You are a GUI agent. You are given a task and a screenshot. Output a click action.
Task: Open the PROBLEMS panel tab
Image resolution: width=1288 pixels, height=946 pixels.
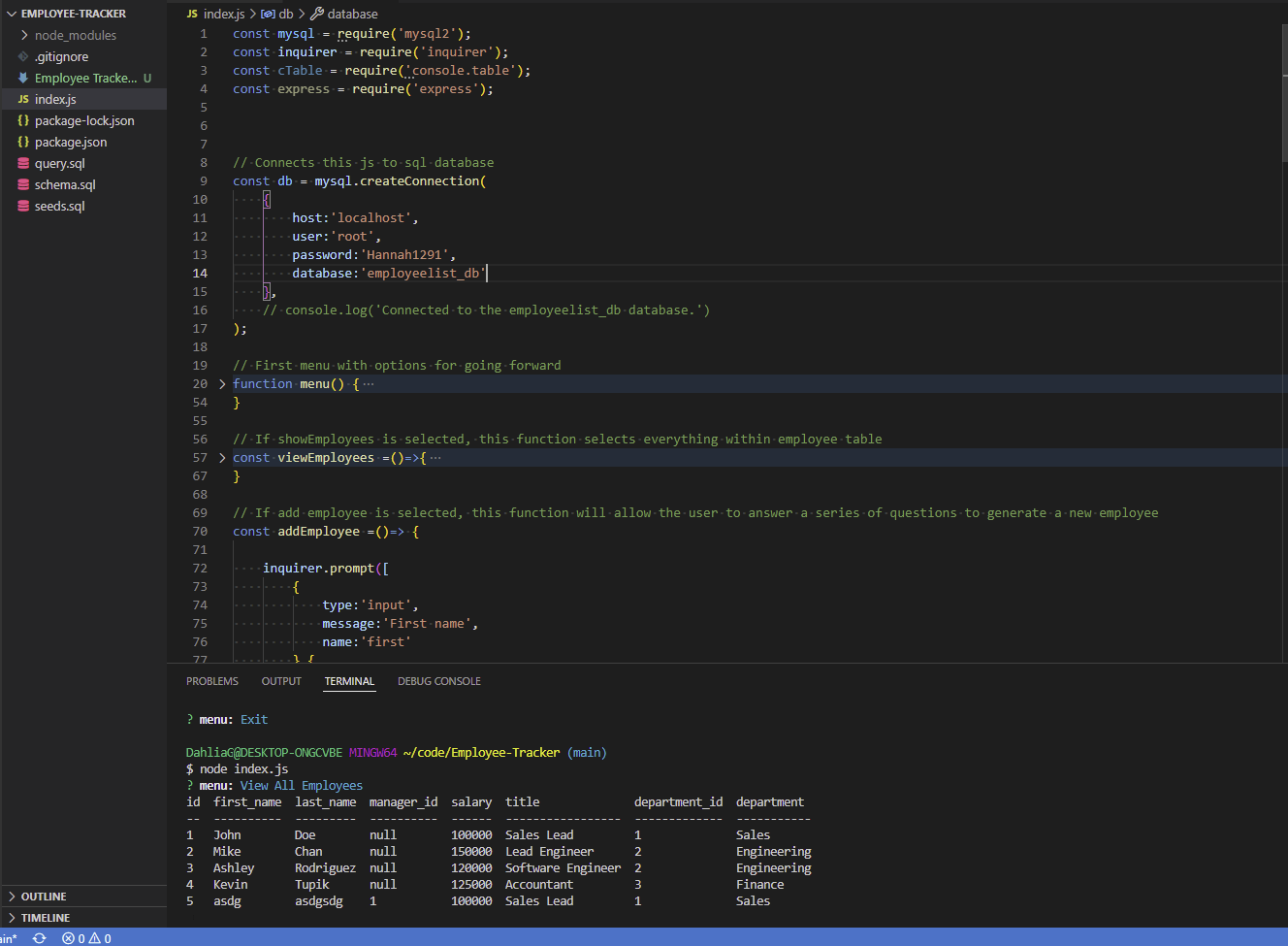(x=211, y=681)
